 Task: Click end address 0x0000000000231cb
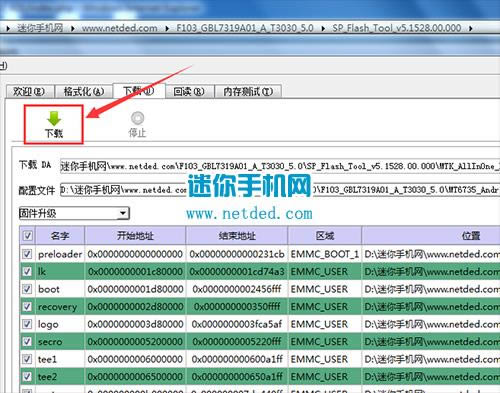pos(237,254)
